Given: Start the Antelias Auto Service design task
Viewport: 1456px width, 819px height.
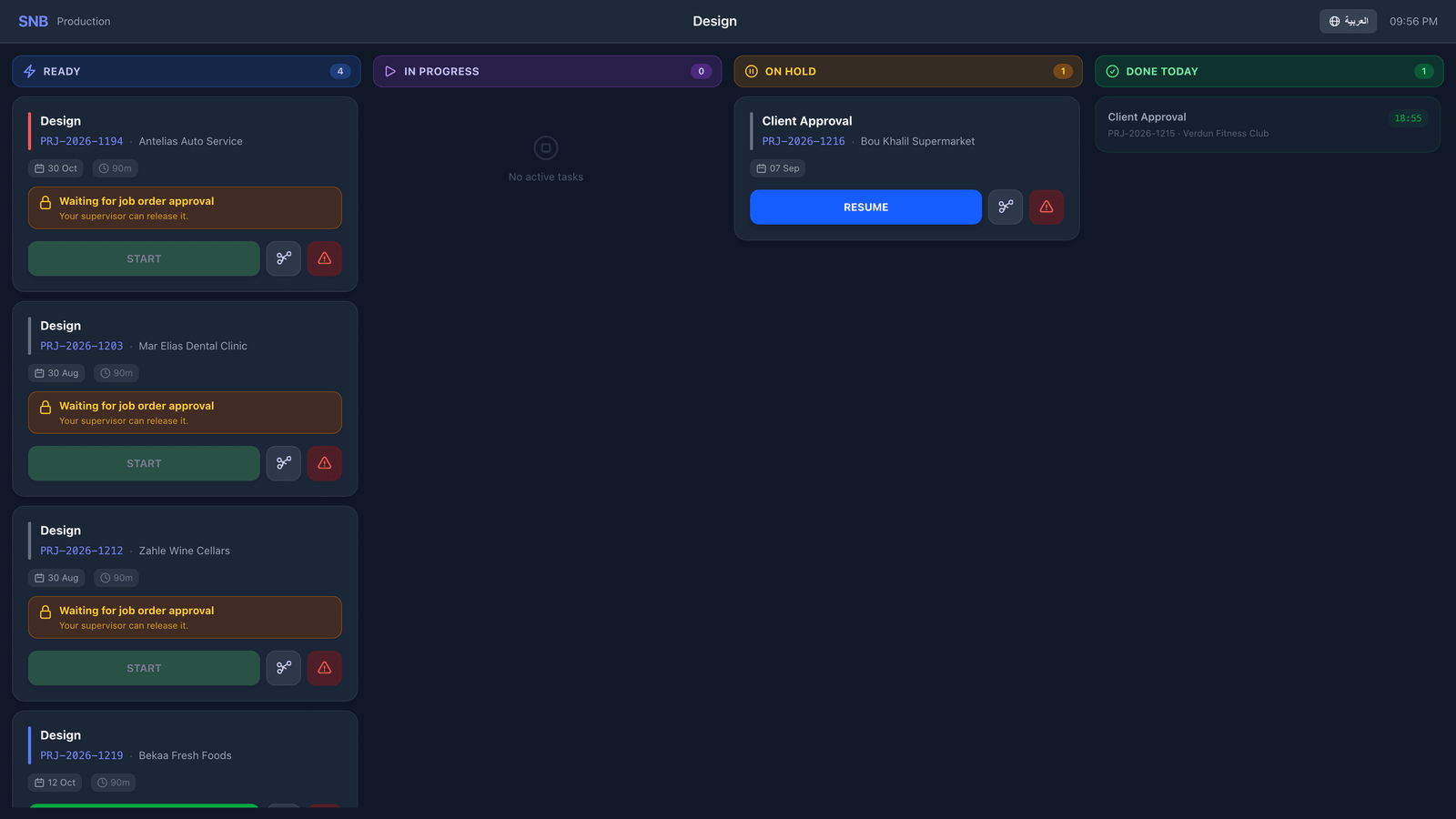Looking at the screenshot, I should coord(144,258).
